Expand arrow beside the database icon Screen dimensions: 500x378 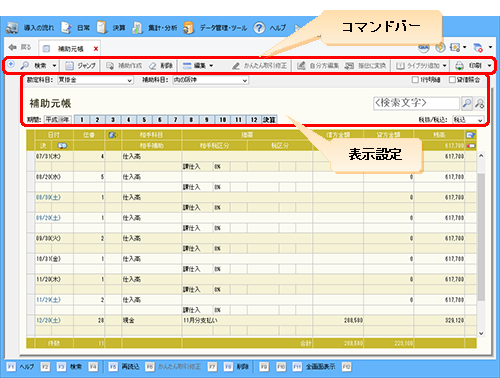point(490,47)
